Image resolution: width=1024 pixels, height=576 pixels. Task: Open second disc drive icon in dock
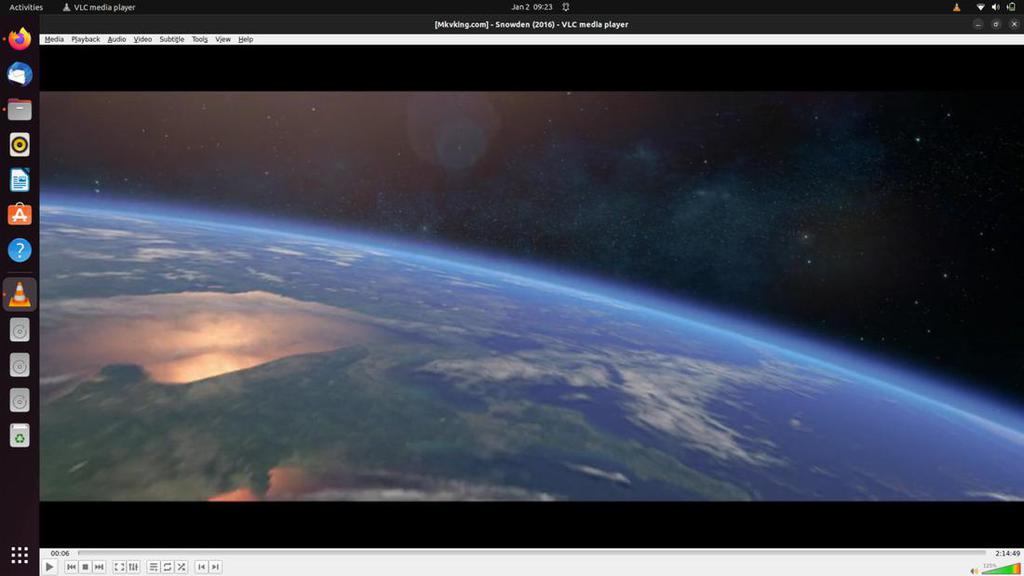pyautogui.click(x=20, y=366)
